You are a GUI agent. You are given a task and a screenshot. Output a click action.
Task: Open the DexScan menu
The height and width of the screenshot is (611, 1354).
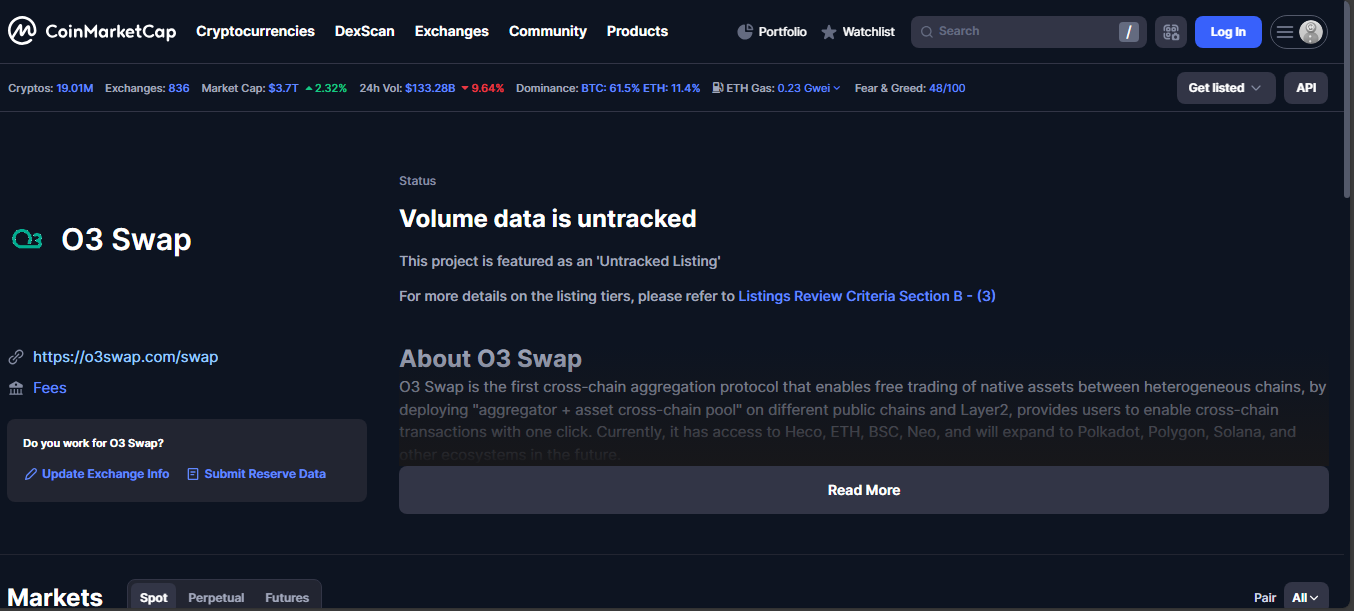364,32
